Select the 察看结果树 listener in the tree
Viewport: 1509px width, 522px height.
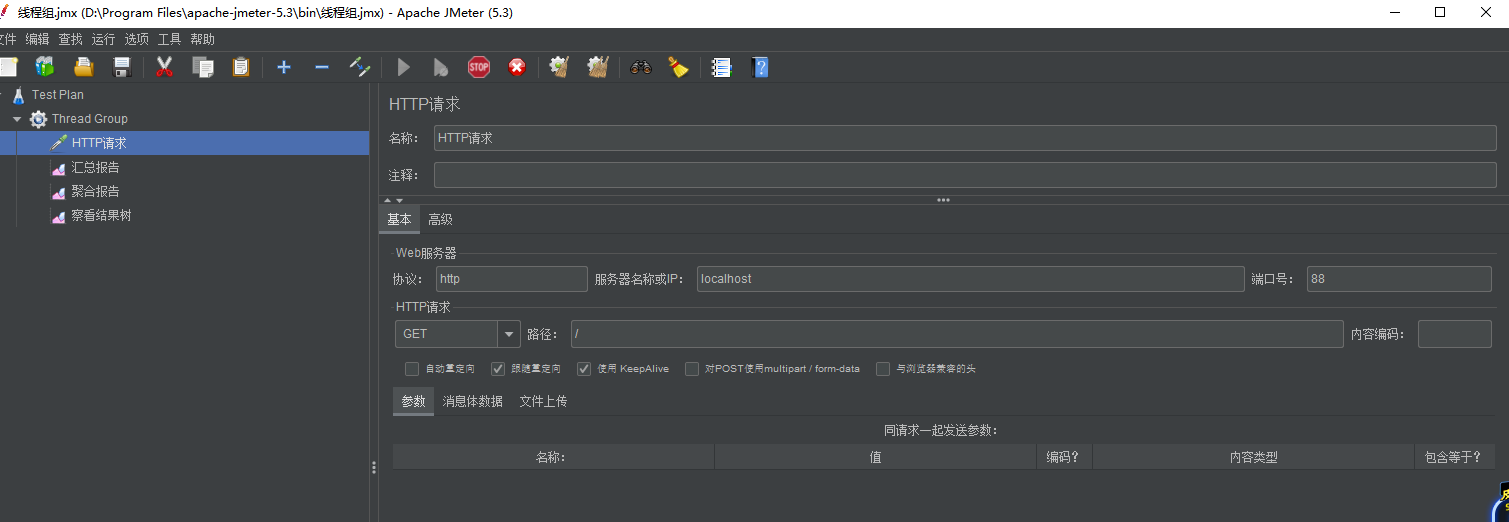[x=101, y=215]
